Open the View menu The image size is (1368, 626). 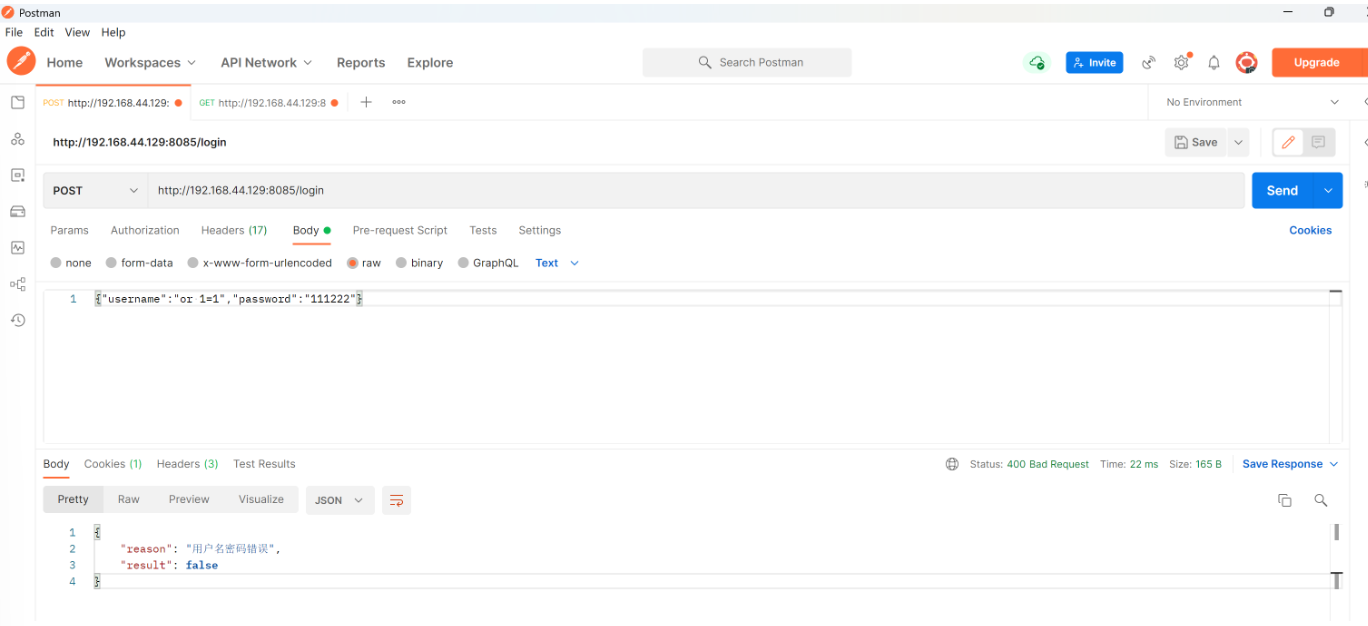[77, 32]
